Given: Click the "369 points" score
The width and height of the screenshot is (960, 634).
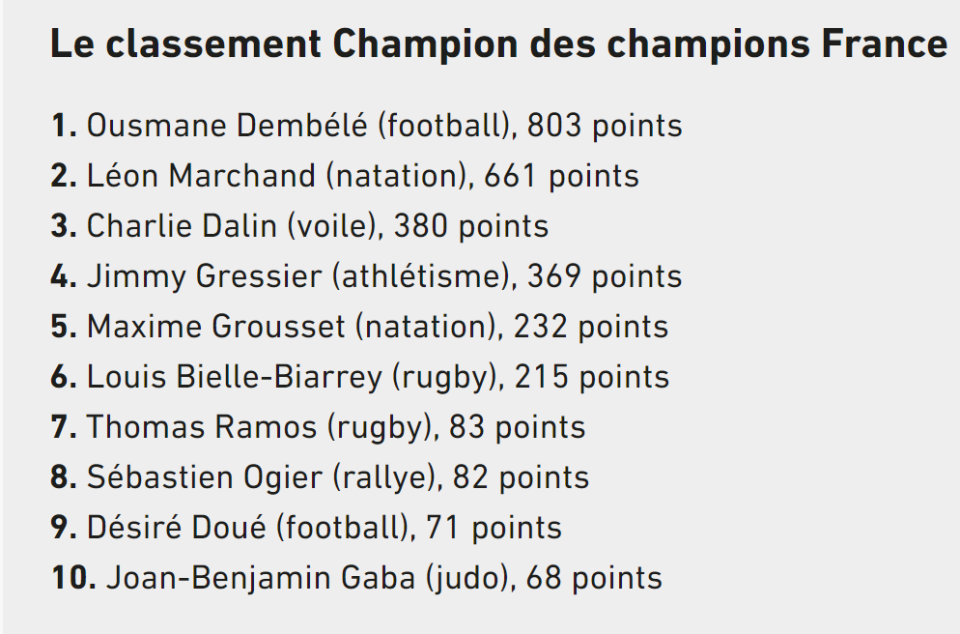Looking at the screenshot, I should (605, 276).
